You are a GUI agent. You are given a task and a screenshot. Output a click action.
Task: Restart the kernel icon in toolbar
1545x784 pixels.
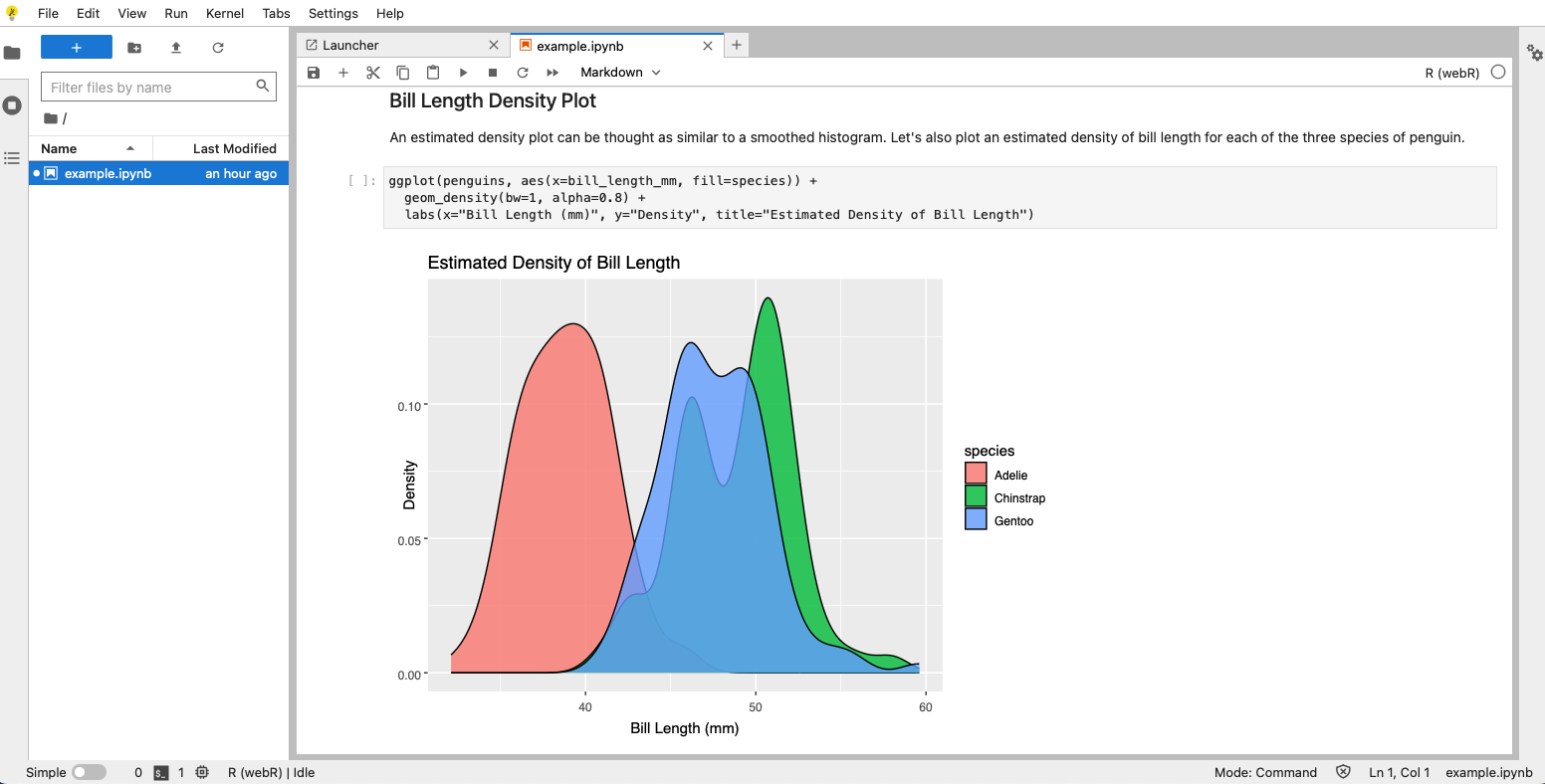(523, 73)
